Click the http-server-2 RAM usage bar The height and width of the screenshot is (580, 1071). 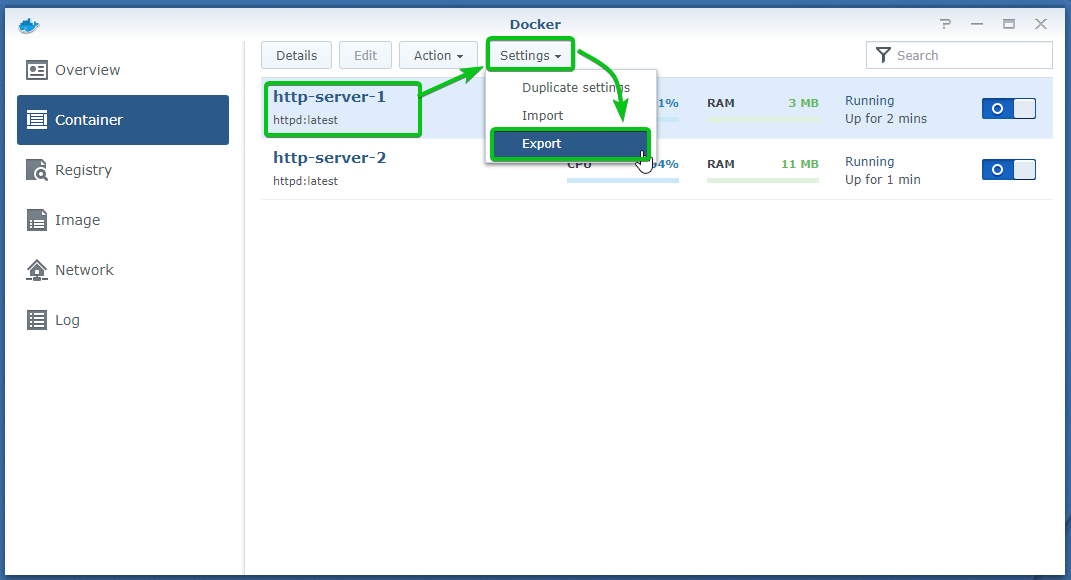click(x=763, y=180)
